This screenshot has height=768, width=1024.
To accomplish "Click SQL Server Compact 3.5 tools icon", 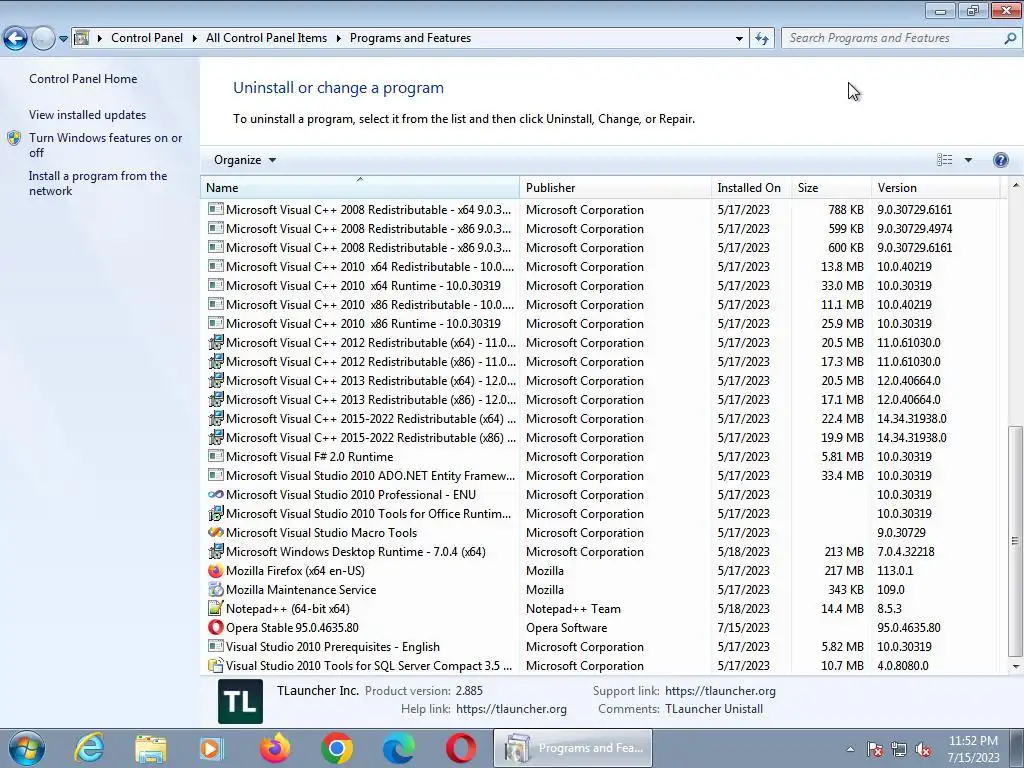I will point(216,665).
